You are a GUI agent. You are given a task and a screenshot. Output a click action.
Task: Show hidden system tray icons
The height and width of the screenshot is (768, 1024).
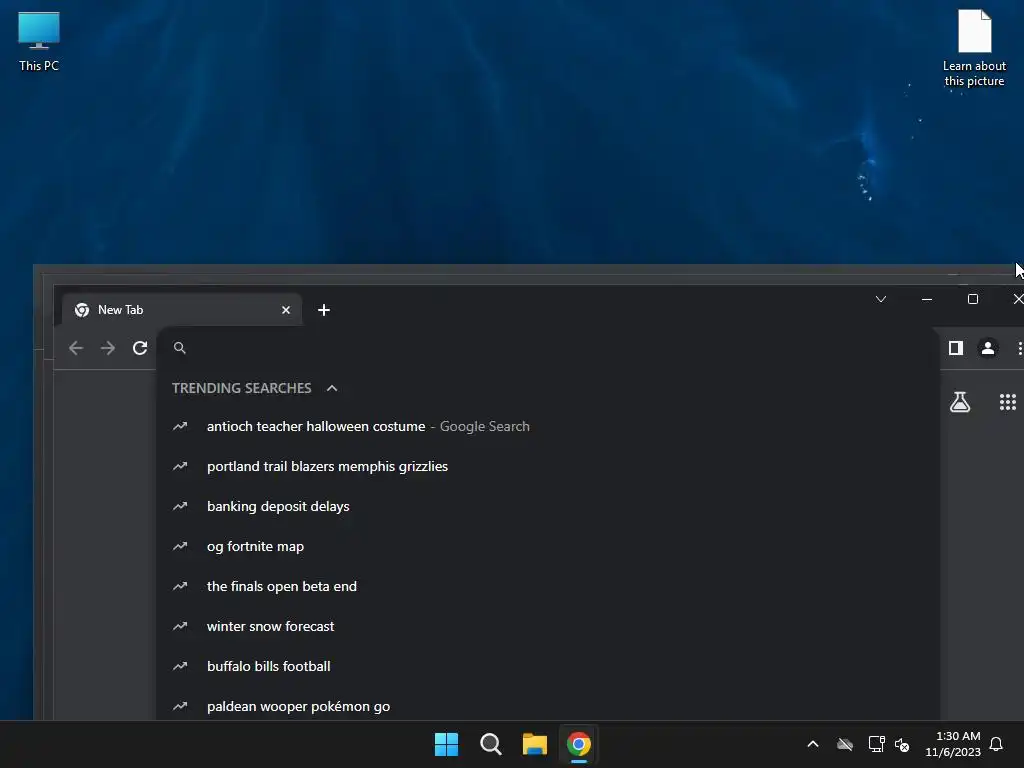(x=813, y=744)
